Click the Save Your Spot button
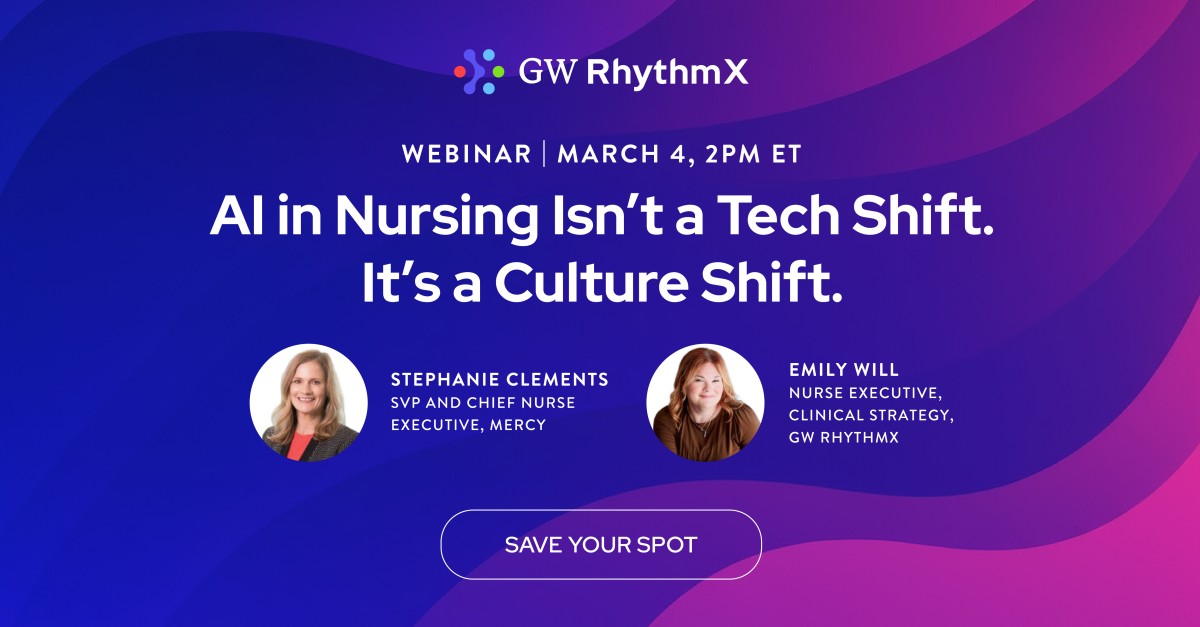Image resolution: width=1200 pixels, height=627 pixels. (601, 545)
